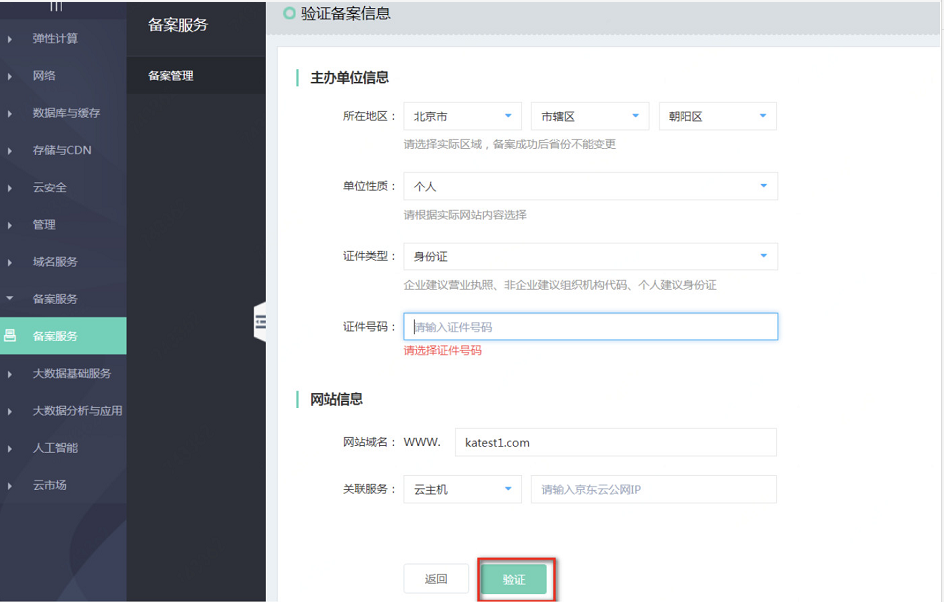Click the 网站信息 section heading
This screenshot has width=944, height=602.
(x=336, y=399)
